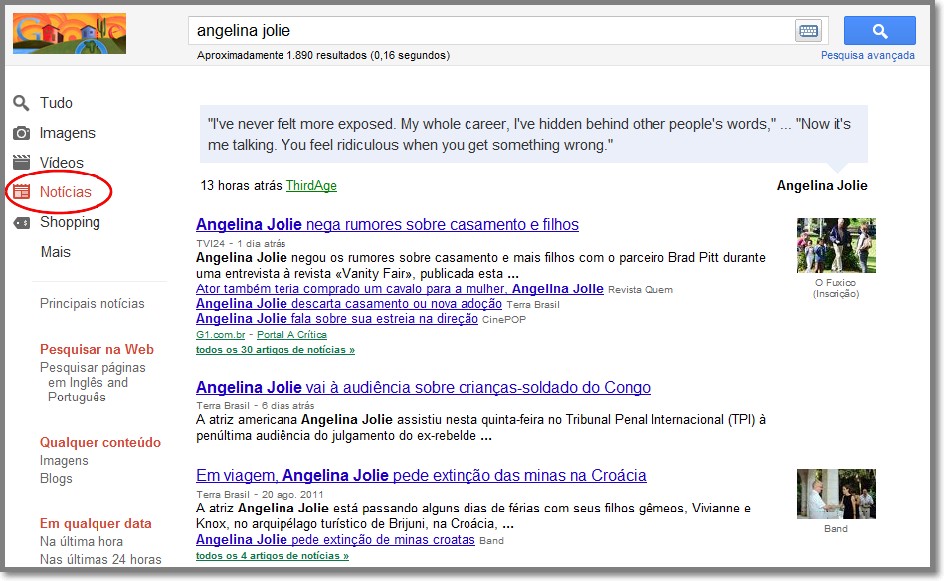Click the 'Angelina Jolie' quote attribution name
This screenshot has height=581, width=944.
(822, 185)
